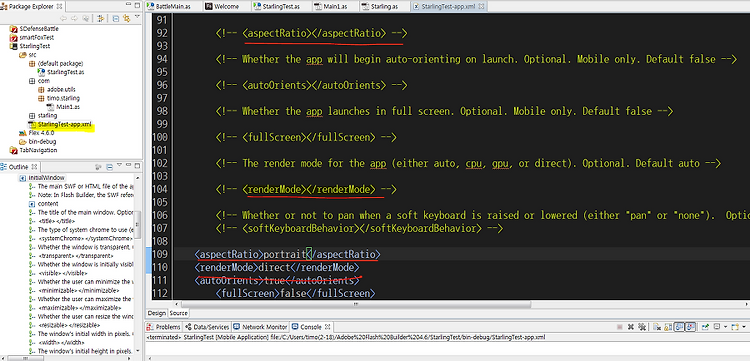Image resolution: width=750 pixels, height=361 pixels.
Task: Select the title element in Outline
Action: tap(53, 221)
